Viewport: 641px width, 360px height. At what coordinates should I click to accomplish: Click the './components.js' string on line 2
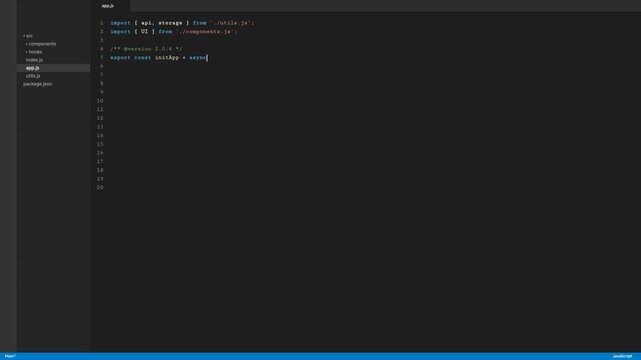(x=206, y=31)
